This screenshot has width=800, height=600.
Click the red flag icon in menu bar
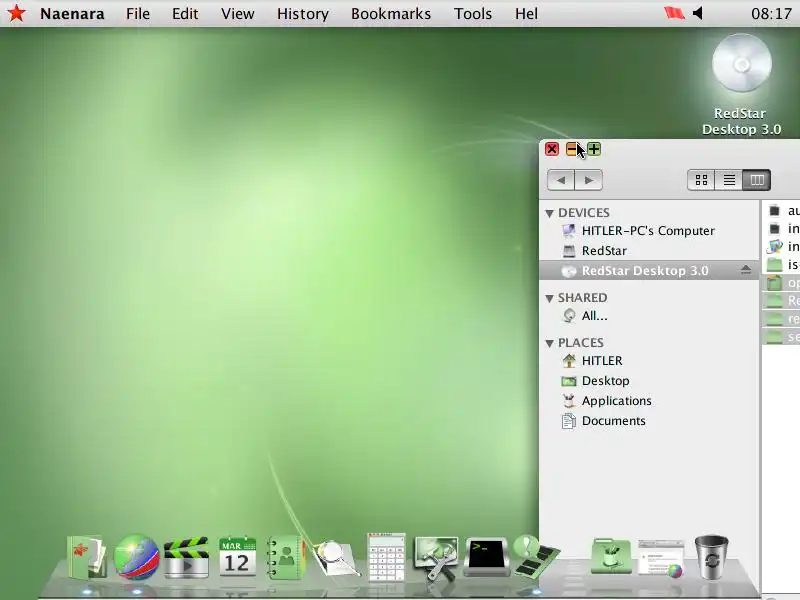click(673, 13)
